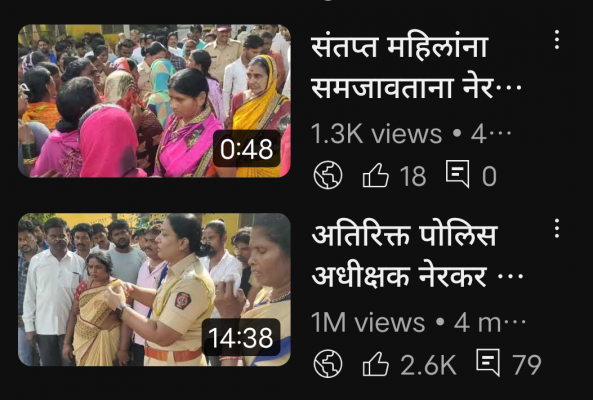
Task: Tap the thumbs-up icon showing 18 likes
Action: point(376,175)
